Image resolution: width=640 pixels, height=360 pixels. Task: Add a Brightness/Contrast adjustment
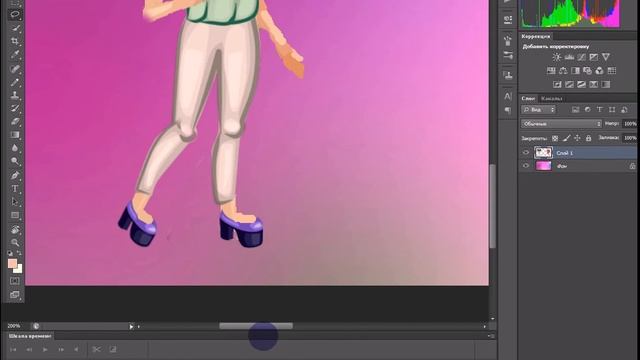[x=557, y=57]
